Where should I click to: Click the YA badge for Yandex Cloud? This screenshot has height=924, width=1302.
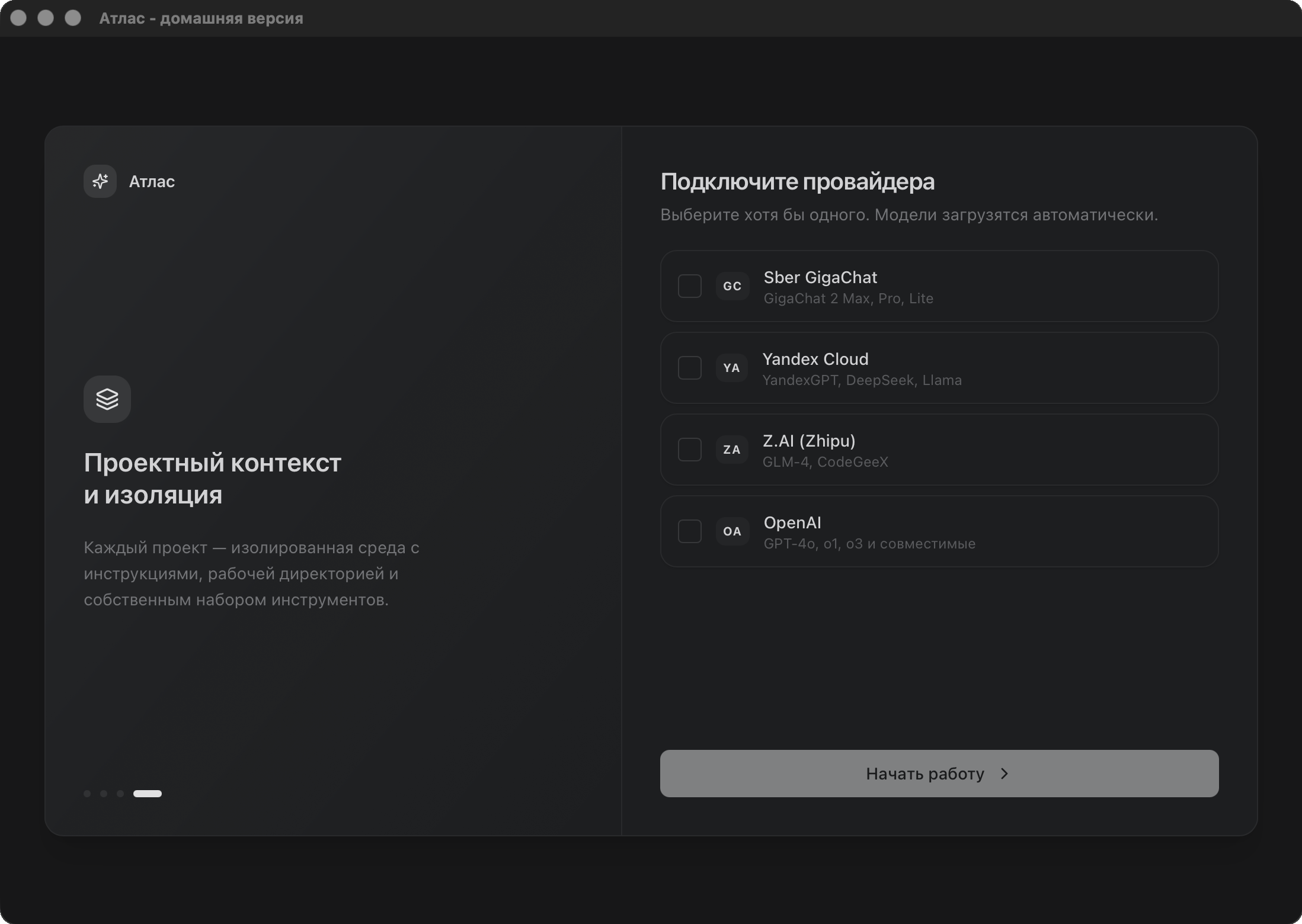[x=732, y=368]
